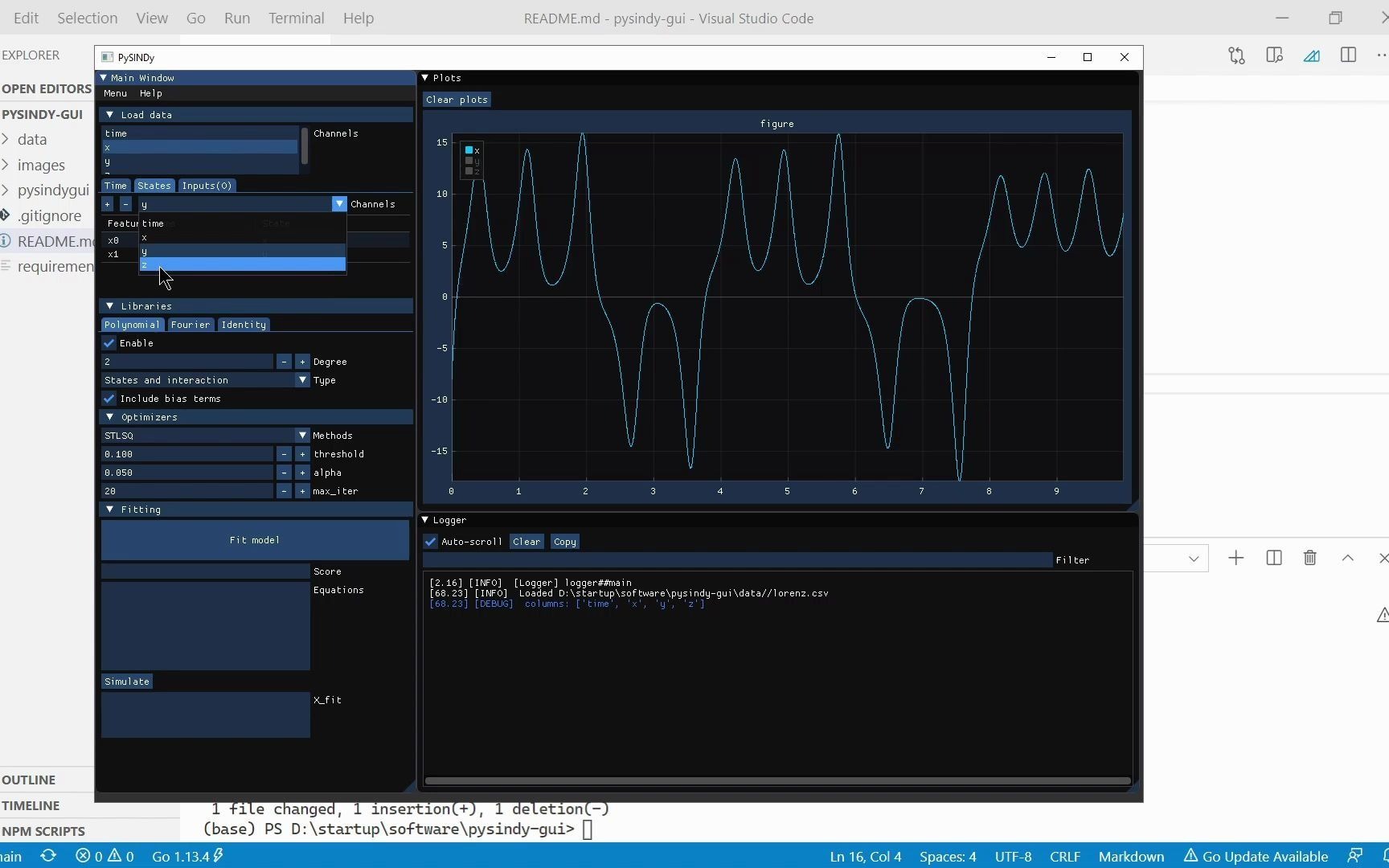Click the sync changes icon in status bar

48,856
